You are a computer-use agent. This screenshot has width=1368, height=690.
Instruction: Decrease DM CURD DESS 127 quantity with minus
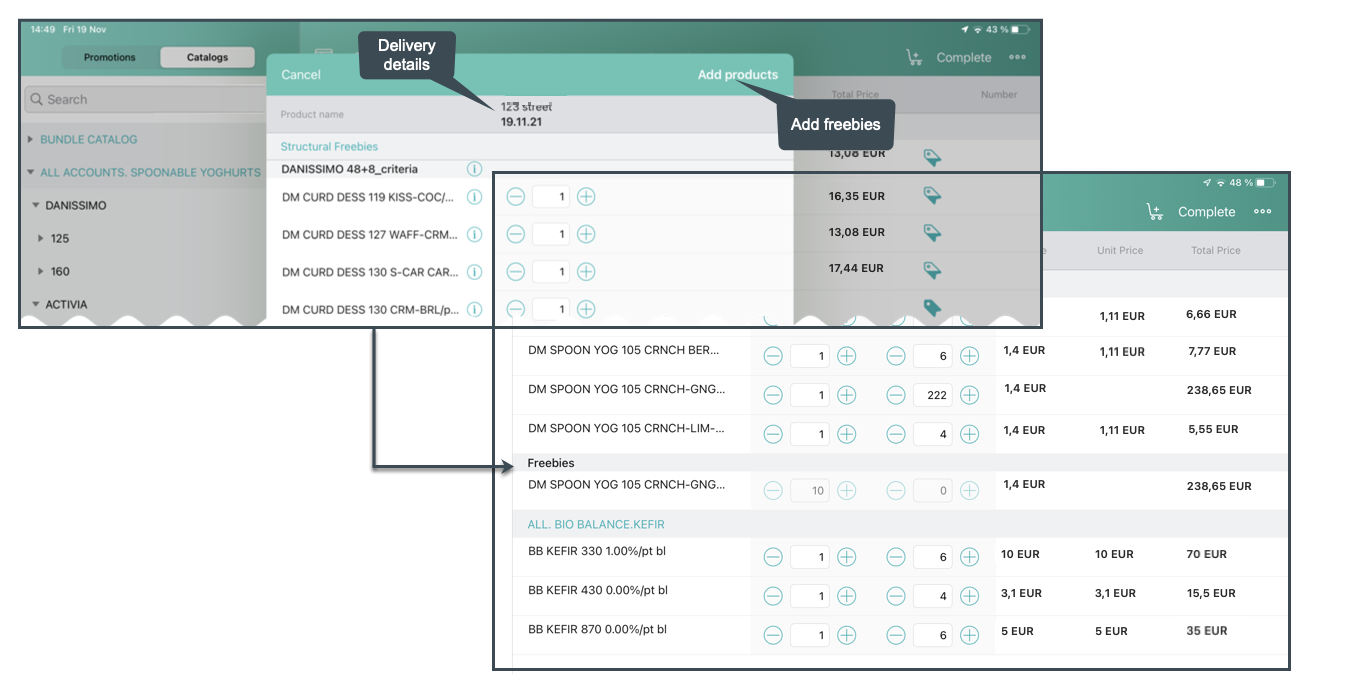coord(516,233)
